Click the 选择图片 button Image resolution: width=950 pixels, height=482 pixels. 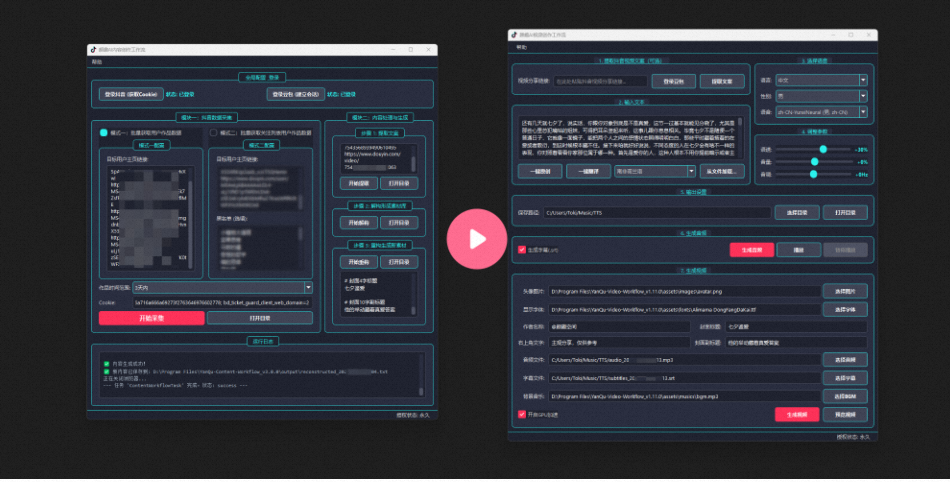click(x=844, y=290)
